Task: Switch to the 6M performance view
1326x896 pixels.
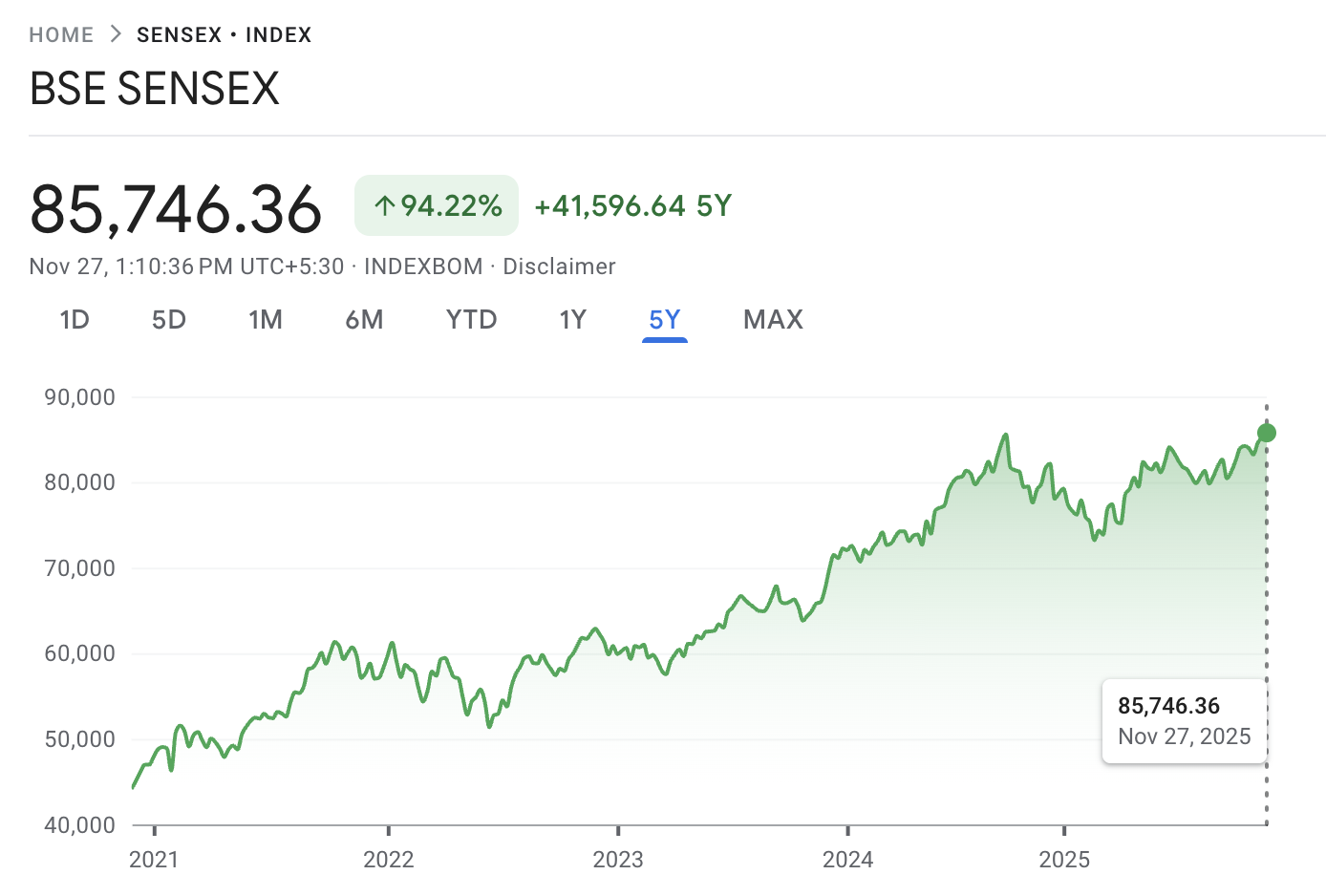Action: pyautogui.click(x=364, y=320)
